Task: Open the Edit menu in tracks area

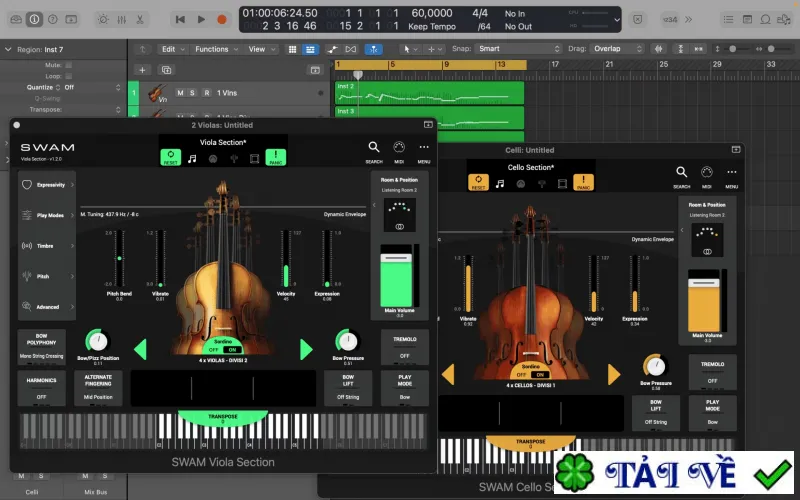Action: (172, 49)
